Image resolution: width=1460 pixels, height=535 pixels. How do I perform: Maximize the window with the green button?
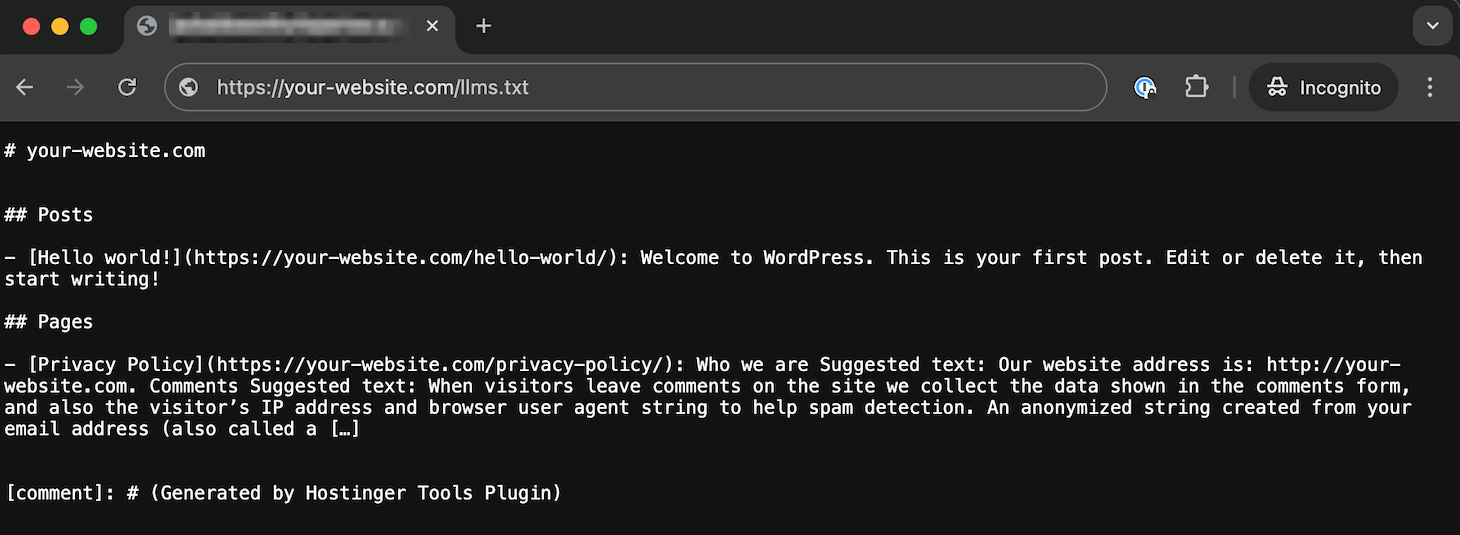(x=88, y=27)
